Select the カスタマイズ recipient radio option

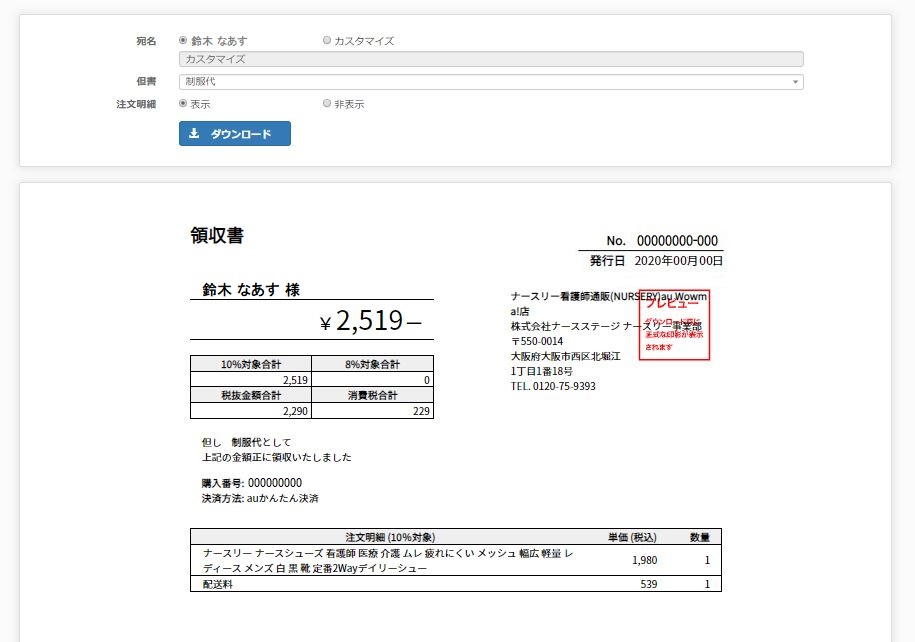(327, 41)
